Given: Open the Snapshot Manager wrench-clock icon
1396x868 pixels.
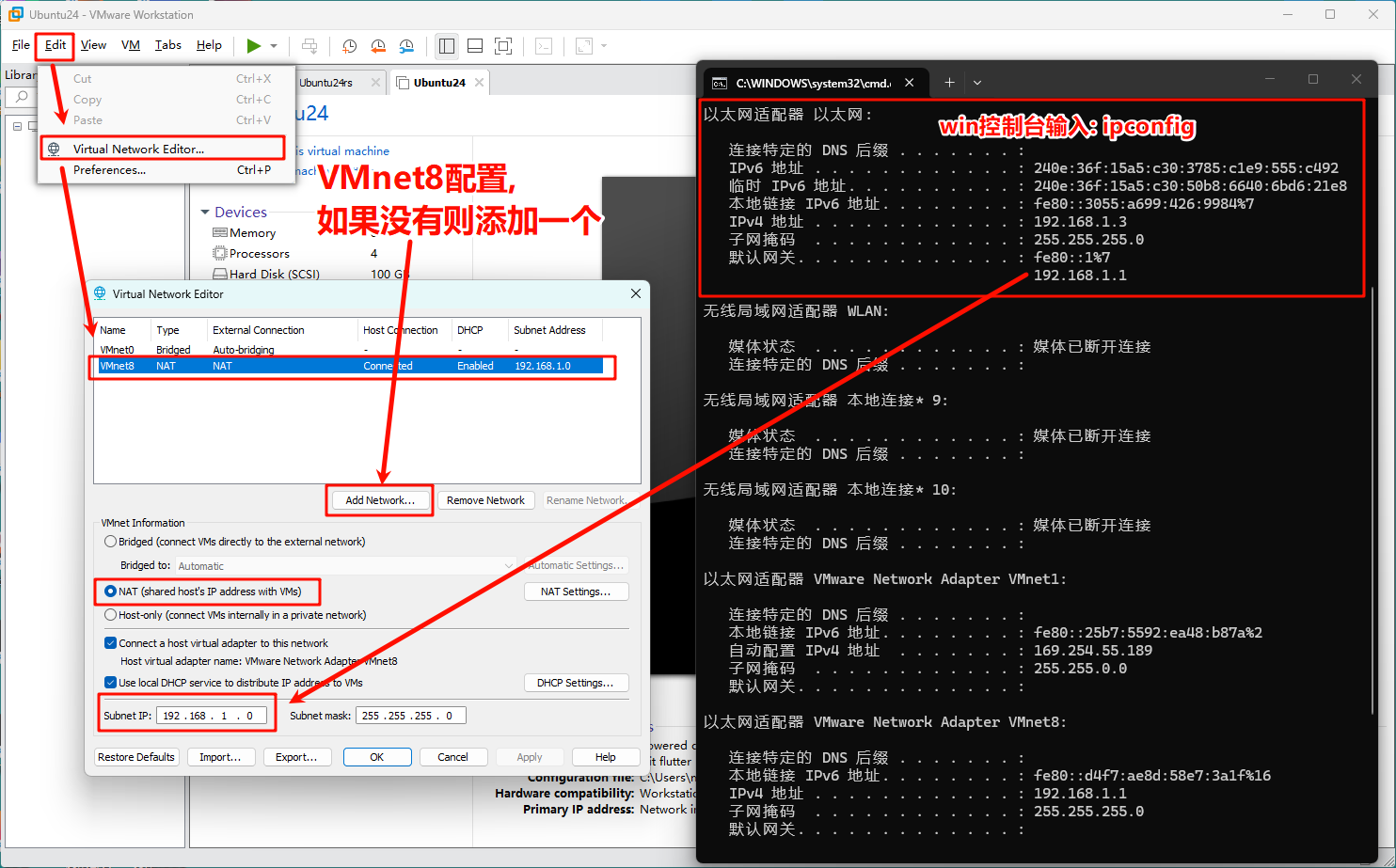Looking at the screenshot, I should pyautogui.click(x=406, y=45).
